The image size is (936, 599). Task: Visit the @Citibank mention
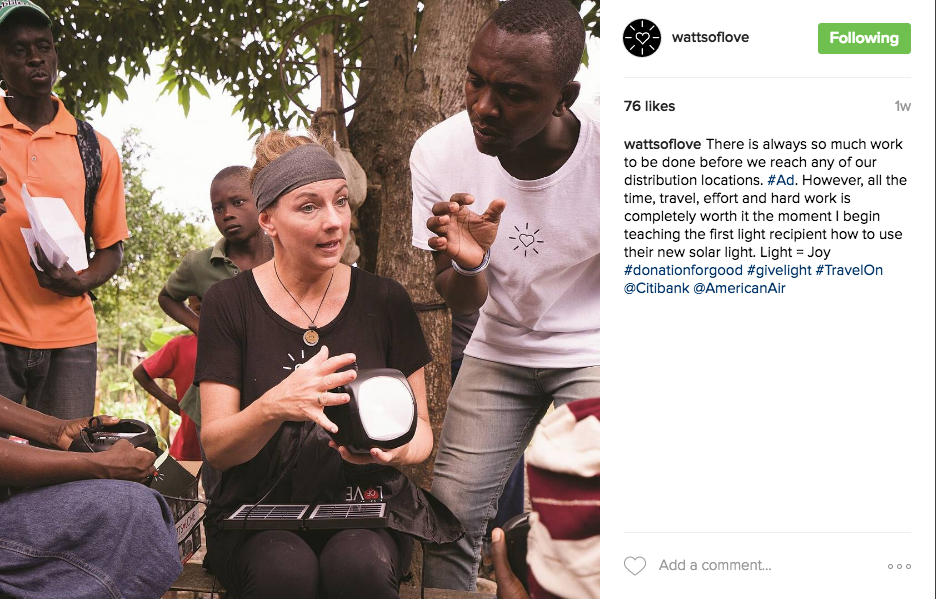click(x=657, y=288)
